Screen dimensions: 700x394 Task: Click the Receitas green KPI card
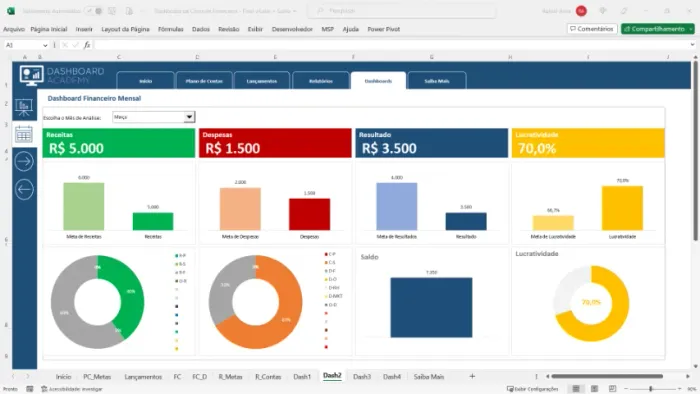119,143
